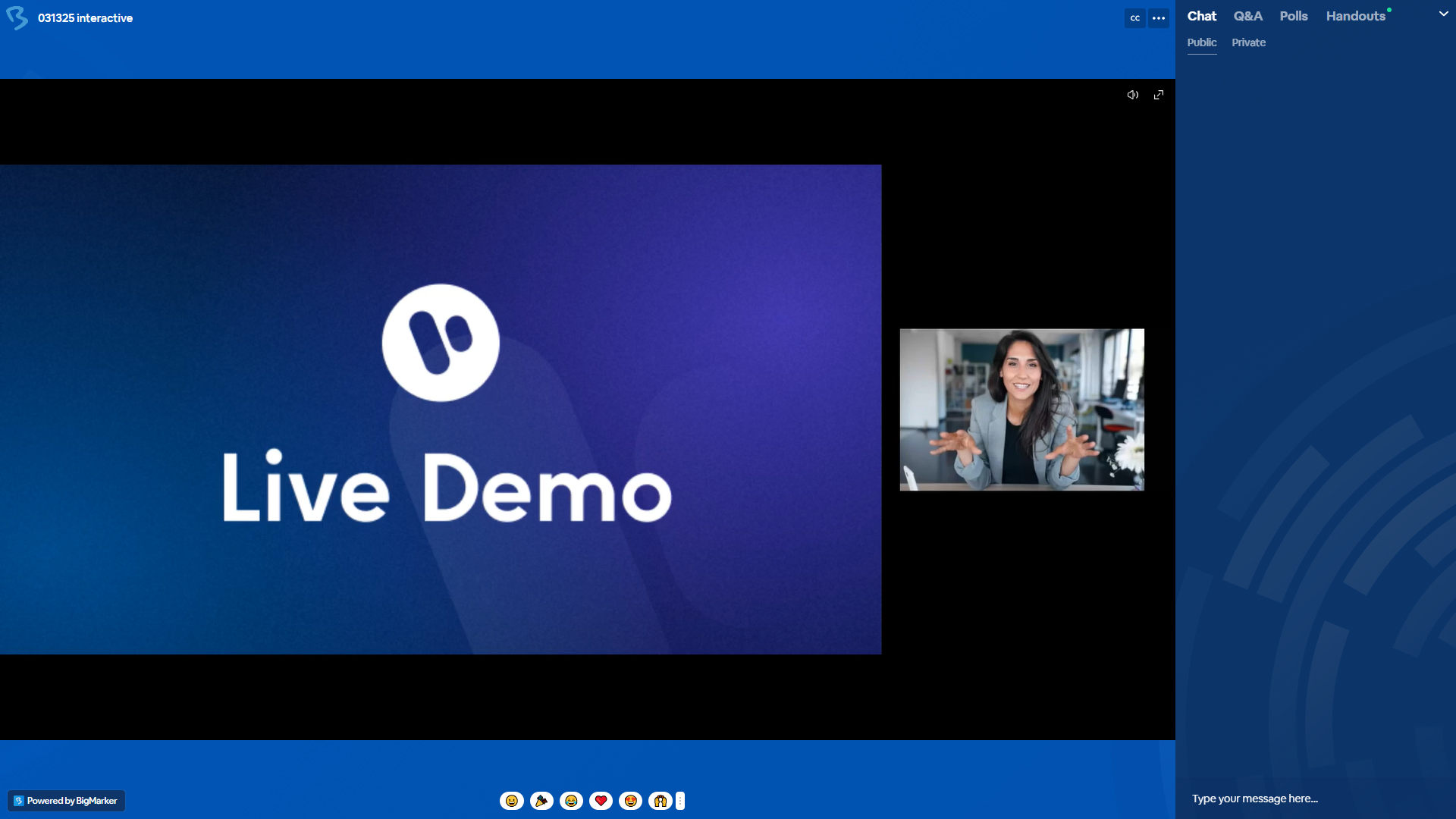Send the grinning face reaction
Image resolution: width=1456 pixels, height=819 pixels.
tap(512, 801)
